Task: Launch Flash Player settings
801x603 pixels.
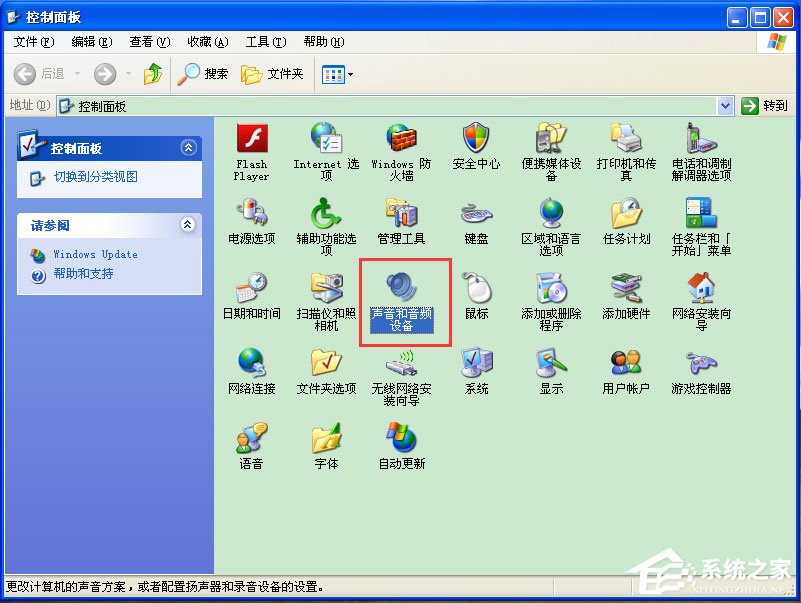Action: click(x=251, y=145)
